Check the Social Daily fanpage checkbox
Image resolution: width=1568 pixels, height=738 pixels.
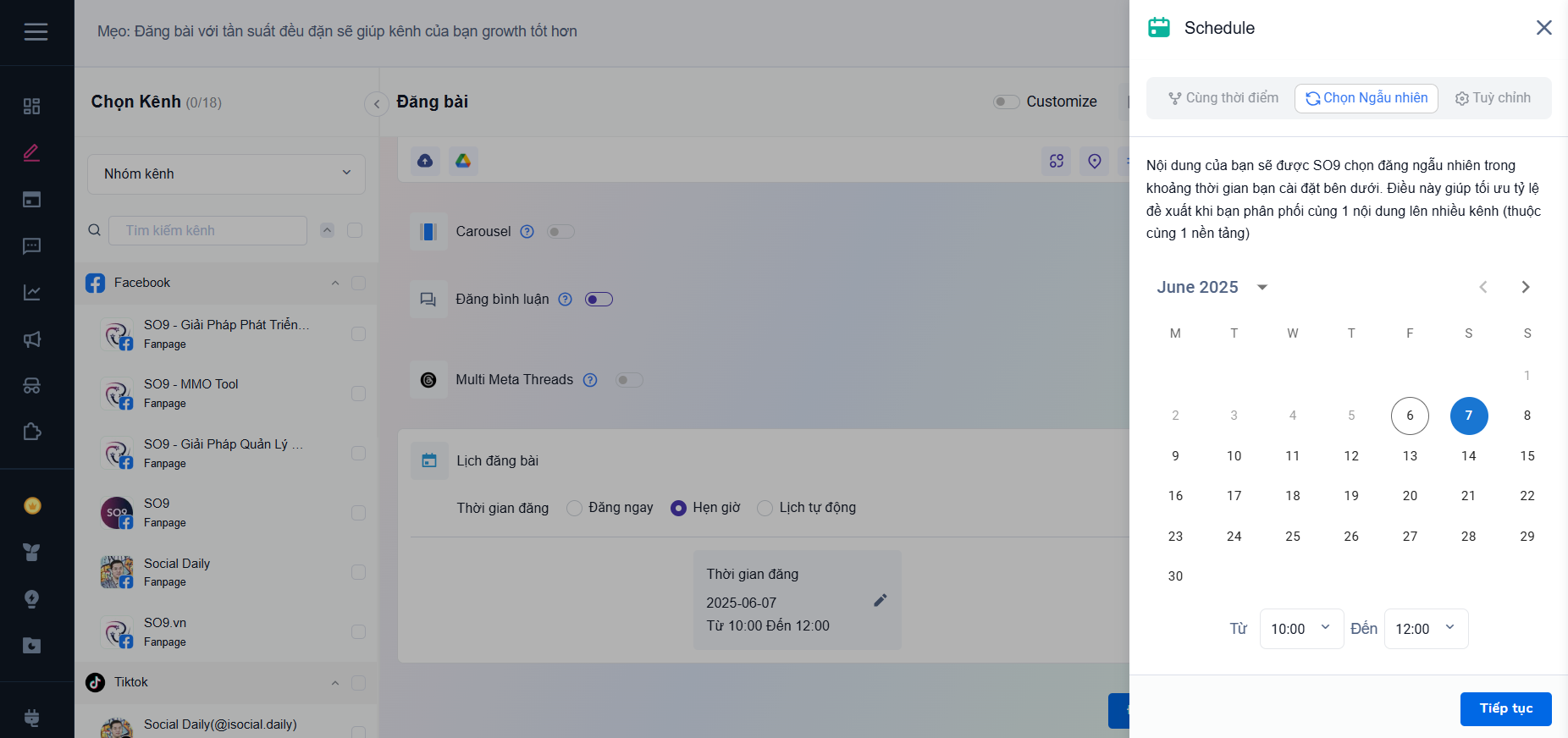point(358,573)
